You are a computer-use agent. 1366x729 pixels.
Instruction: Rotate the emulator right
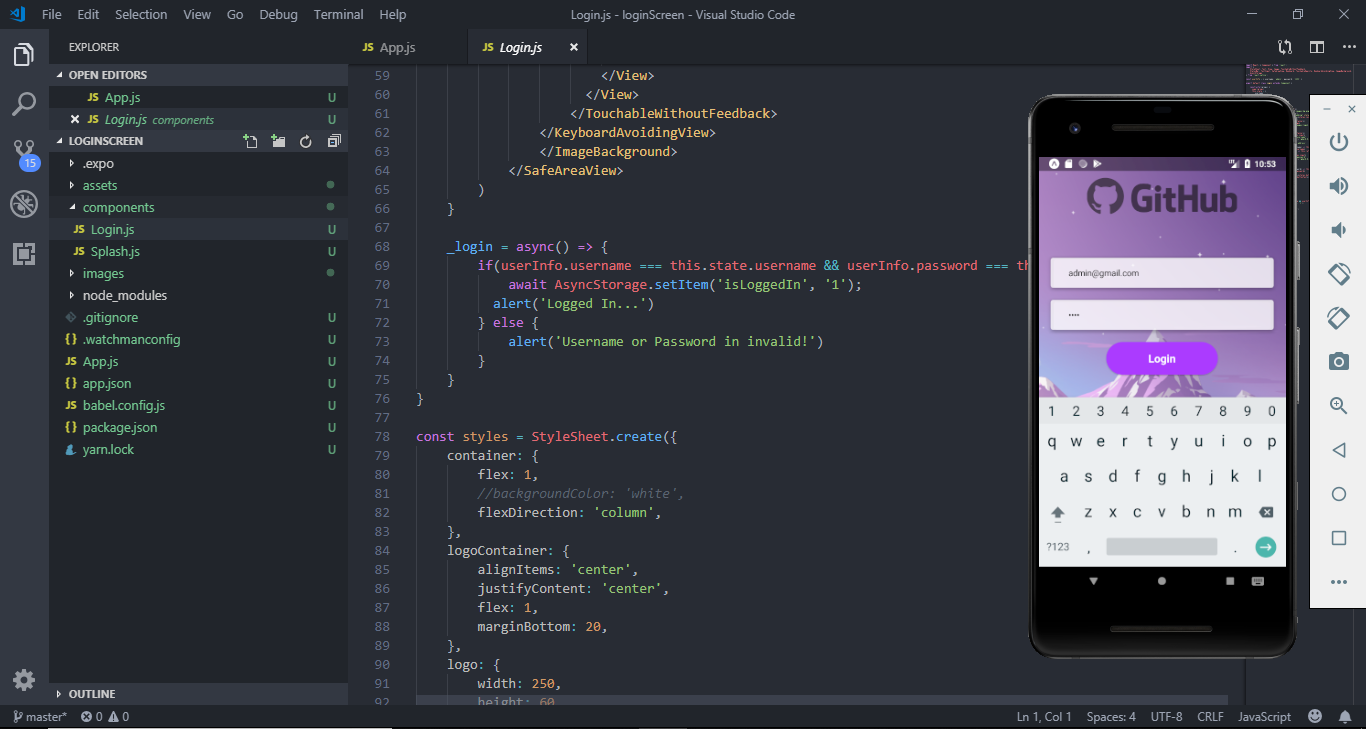pyautogui.click(x=1338, y=317)
